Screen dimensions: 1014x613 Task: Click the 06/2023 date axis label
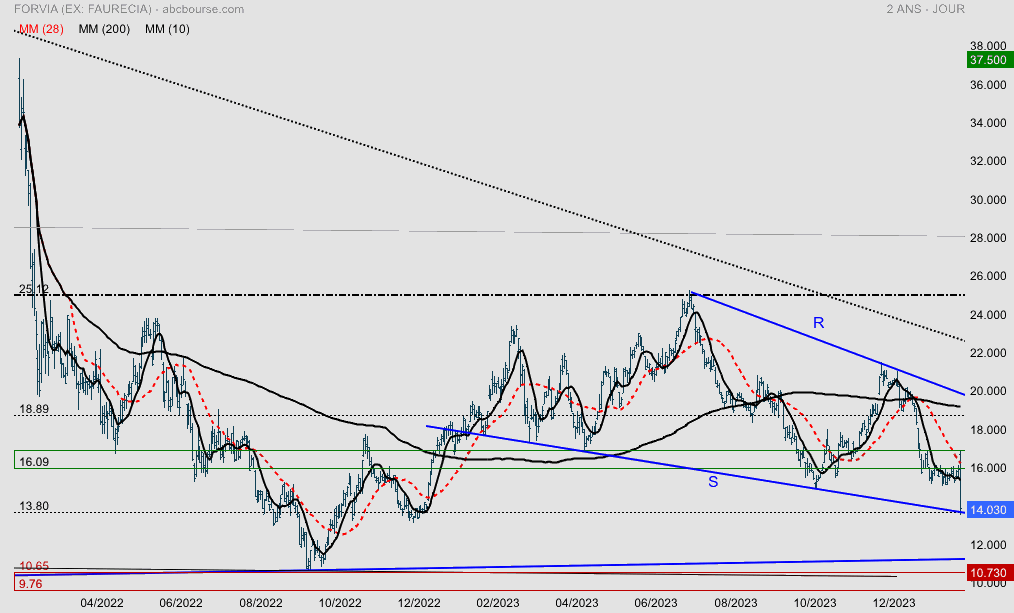click(x=656, y=603)
